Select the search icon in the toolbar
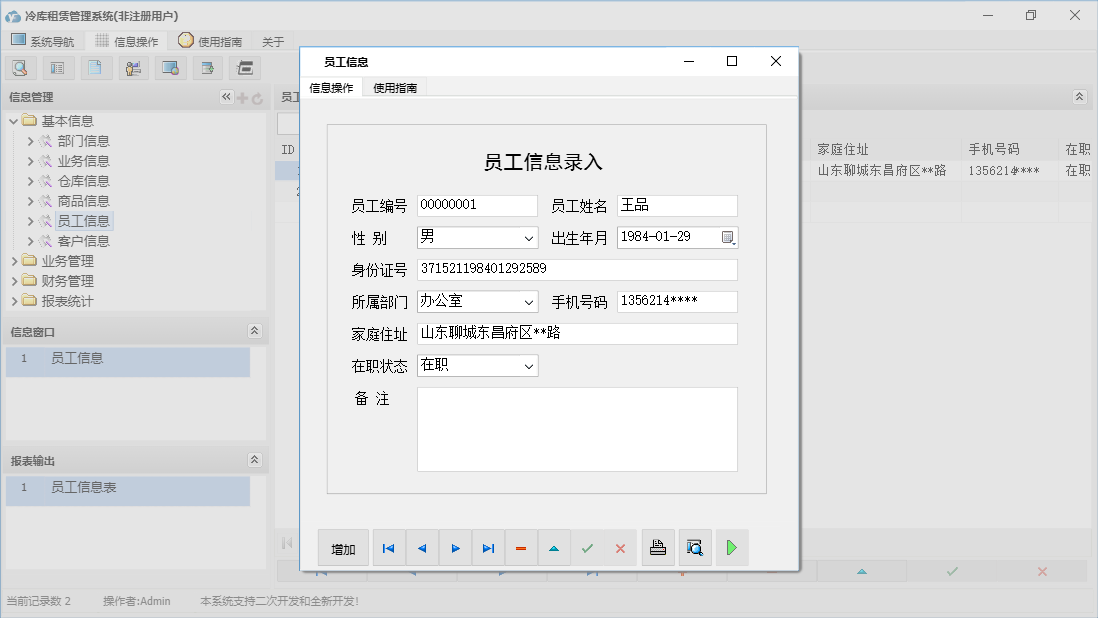 [x=20, y=67]
